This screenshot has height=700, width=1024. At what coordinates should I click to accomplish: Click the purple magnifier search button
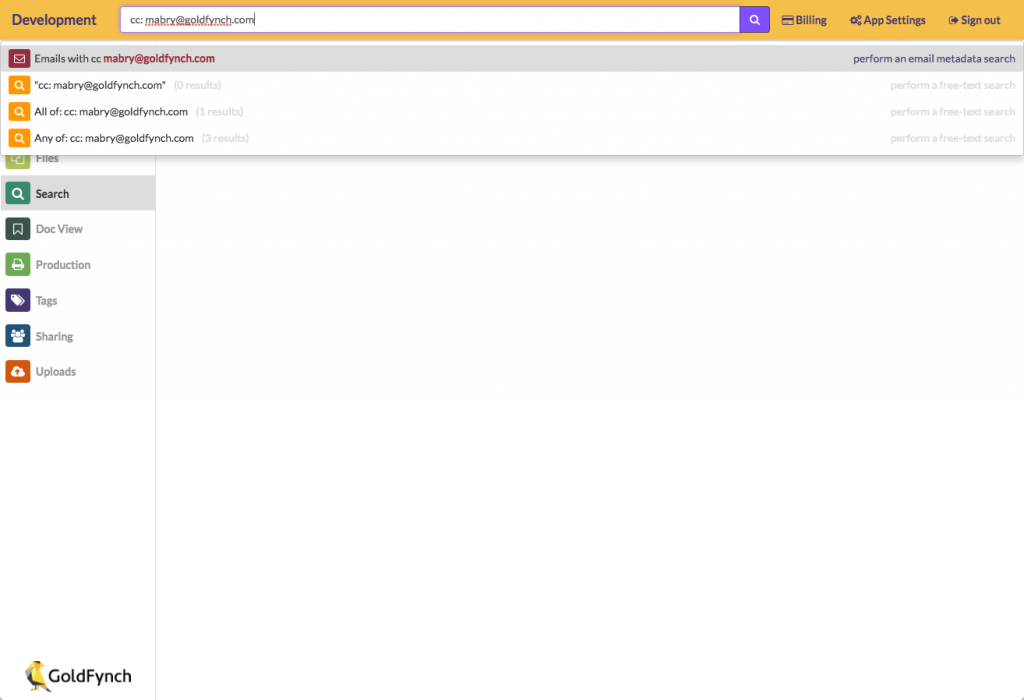click(755, 19)
